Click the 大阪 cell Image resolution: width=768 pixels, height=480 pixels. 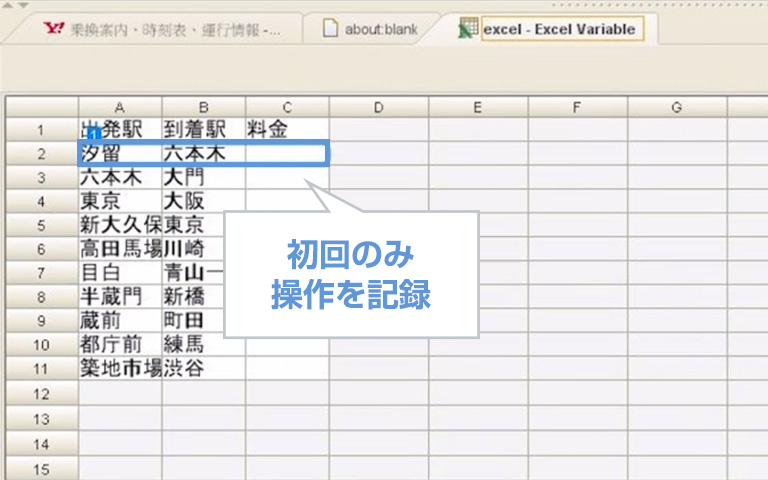coord(204,202)
